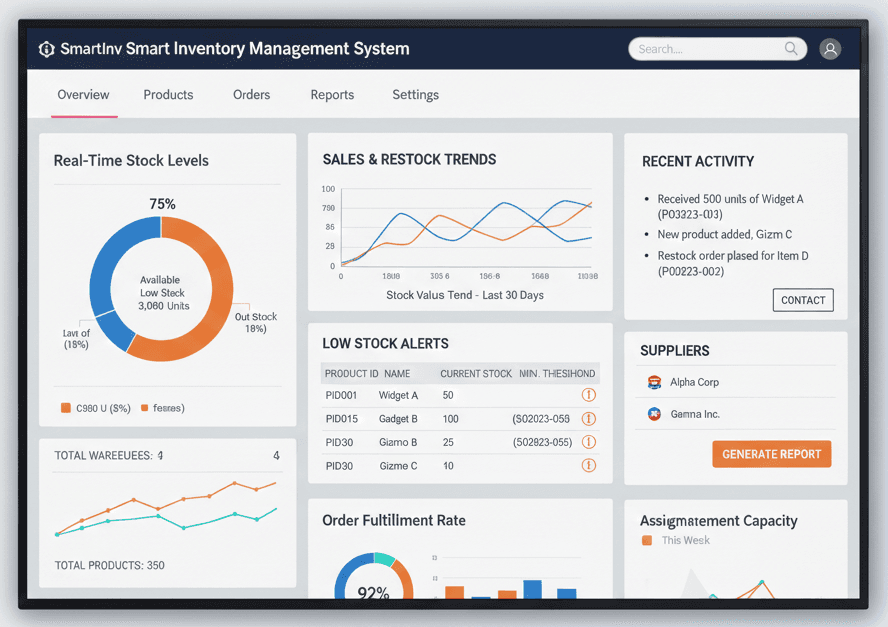The height and width of the screenshot is (627, 888).
Task: Click the search magnifier icon
Action: pos(790,48)
